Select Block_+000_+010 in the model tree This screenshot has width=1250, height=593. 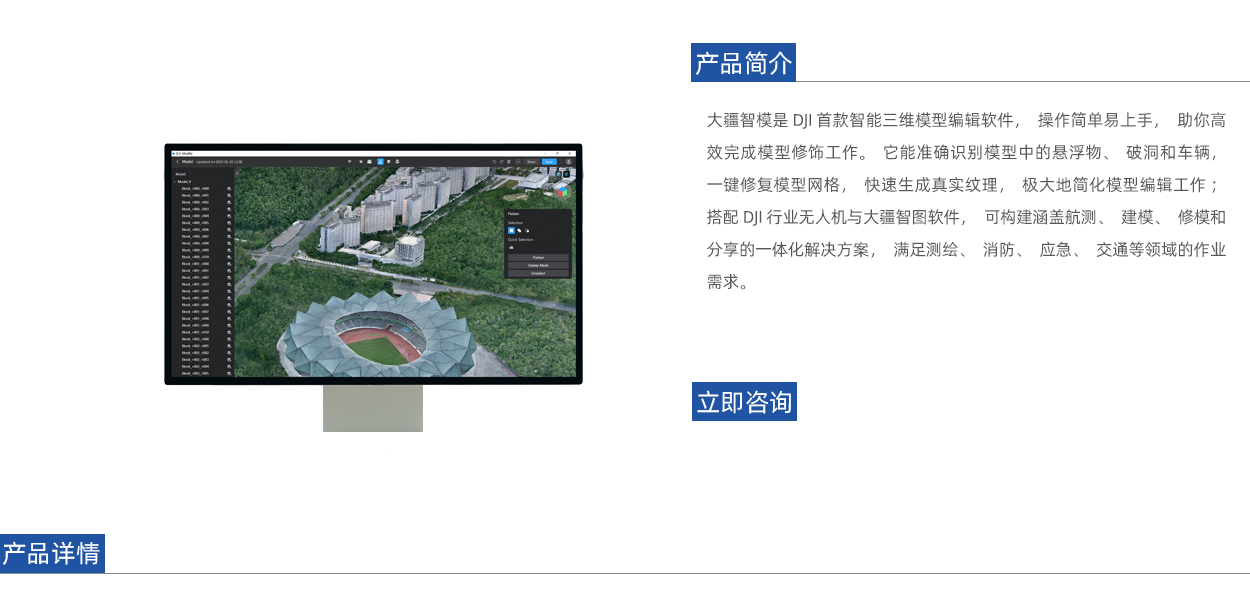[195, 257]
